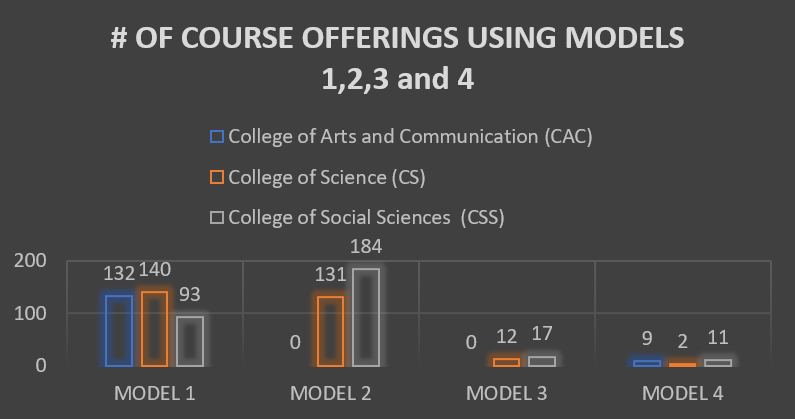Select the gray Model 4 bar labeled 11

718,363
